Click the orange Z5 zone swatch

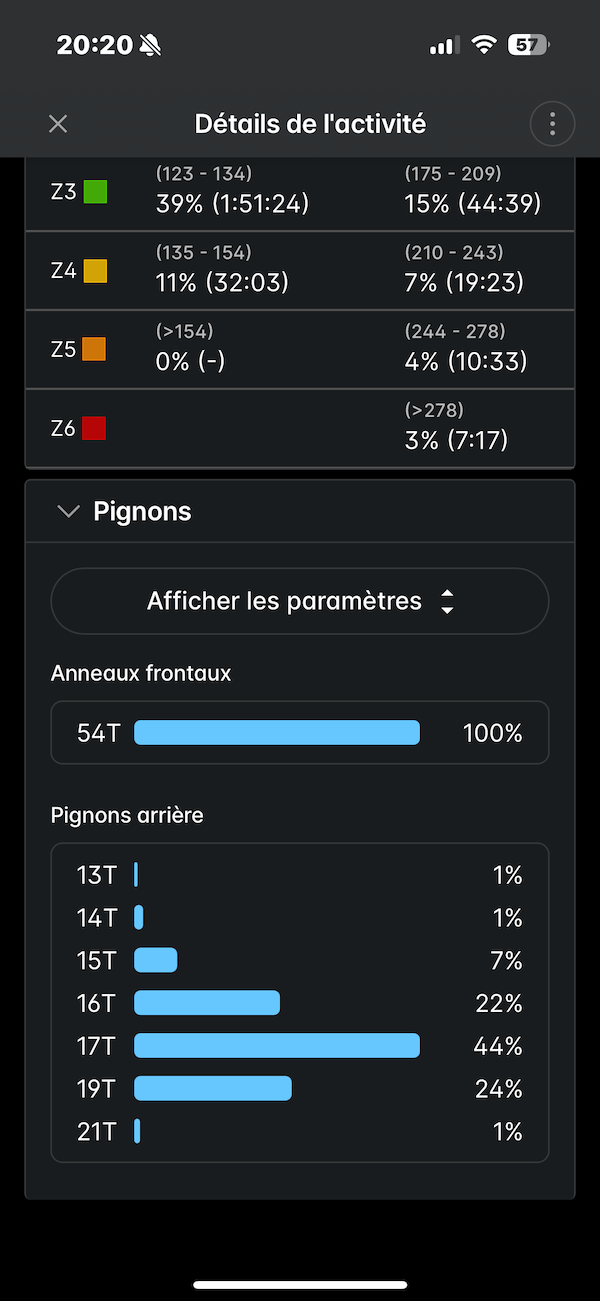[x=94, y=349]
